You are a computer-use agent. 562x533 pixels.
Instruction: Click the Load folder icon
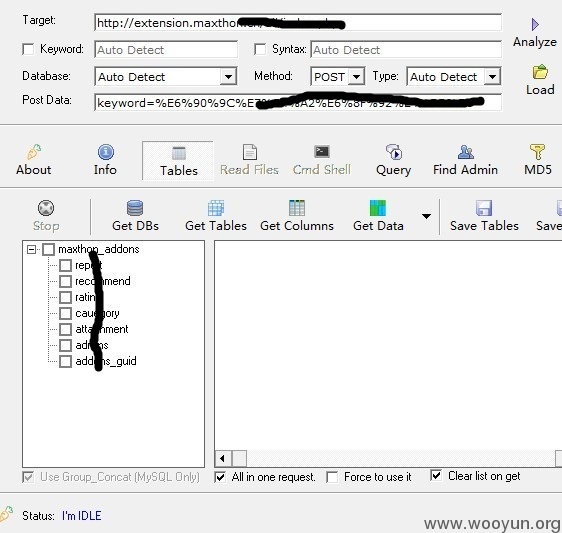click(540, 72)
